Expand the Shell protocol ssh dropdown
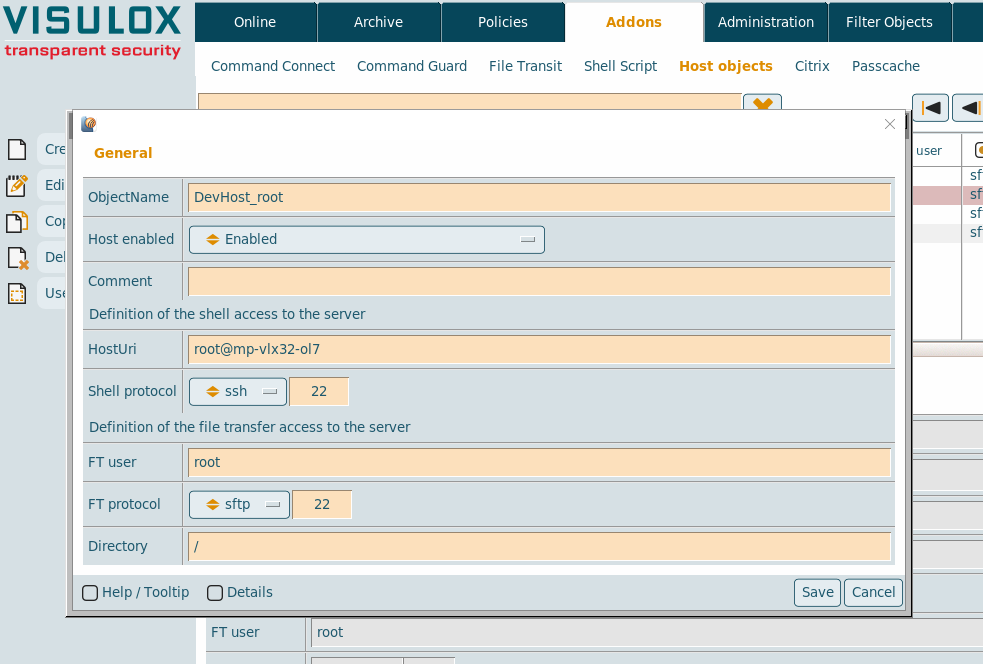 (x=238, y=392)
